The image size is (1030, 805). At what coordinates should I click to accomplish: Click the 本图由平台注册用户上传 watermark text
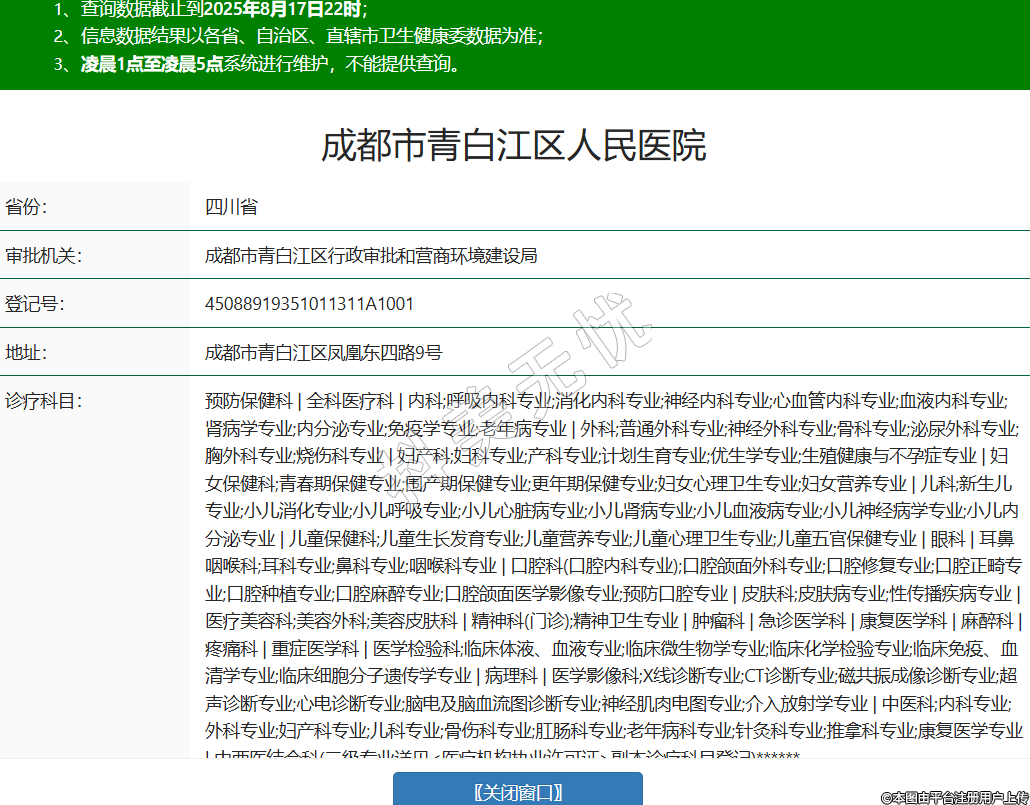(954, 796)
